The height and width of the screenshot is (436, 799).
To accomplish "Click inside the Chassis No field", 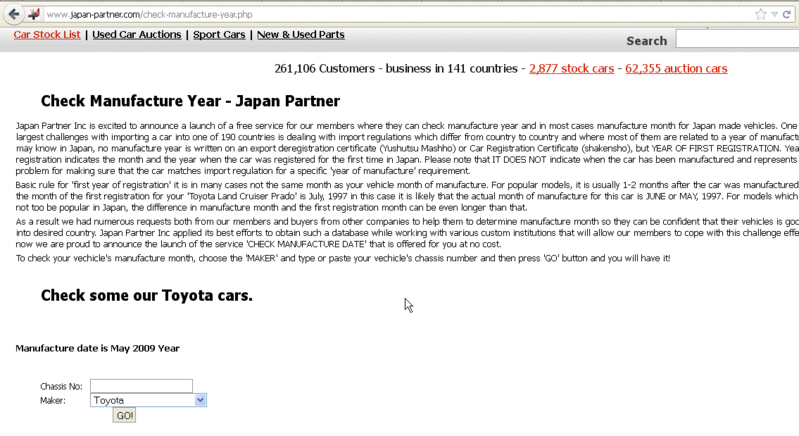I will point(141,386).
